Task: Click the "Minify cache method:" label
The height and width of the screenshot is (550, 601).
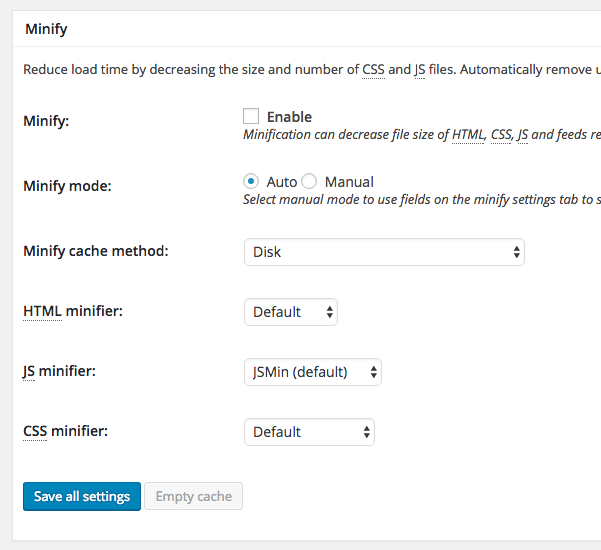Action: coord(96,251)
